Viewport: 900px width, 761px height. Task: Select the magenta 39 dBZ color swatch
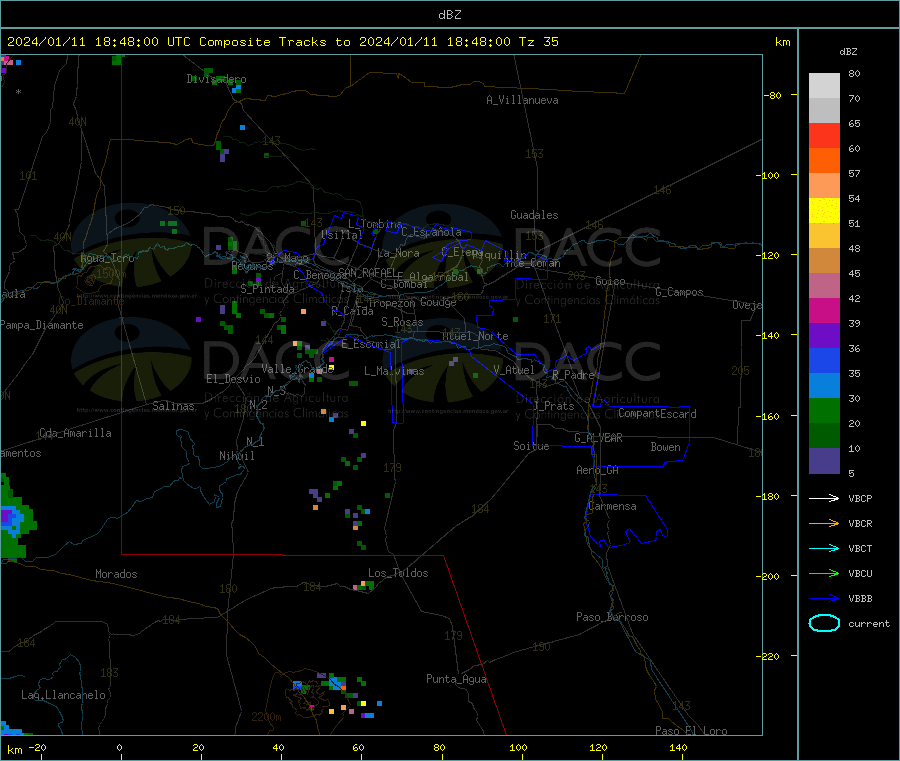824,310
